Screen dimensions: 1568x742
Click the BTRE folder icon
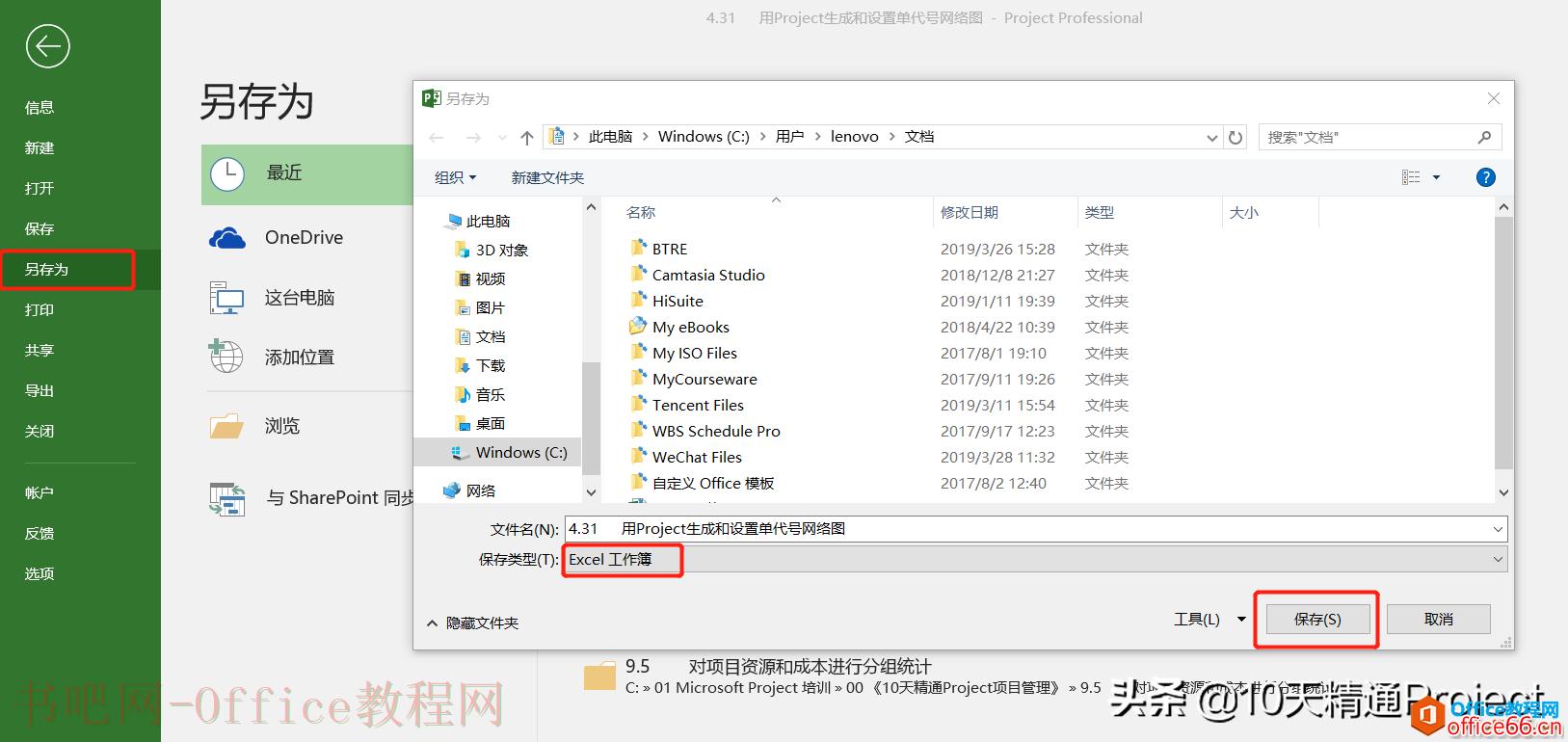click(638, 248)
